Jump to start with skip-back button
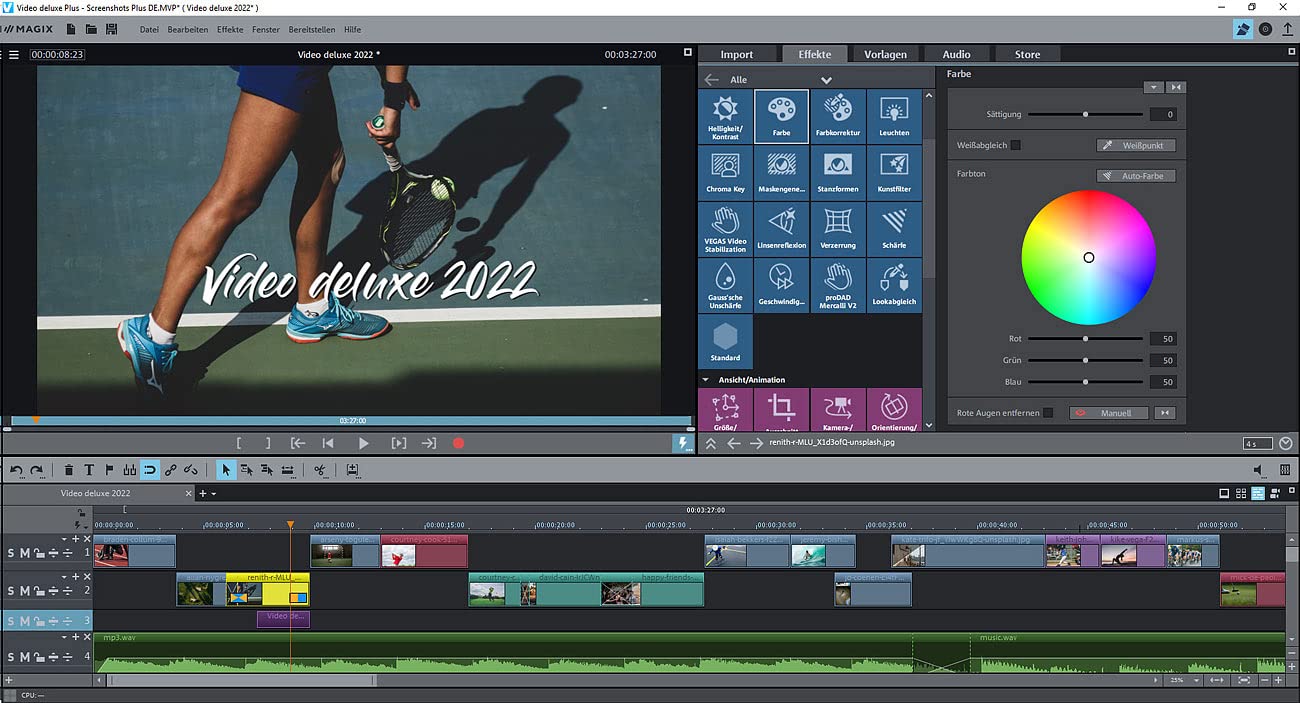The width and height of the screenshot is (1300, 703). click(x=327, y=443)
